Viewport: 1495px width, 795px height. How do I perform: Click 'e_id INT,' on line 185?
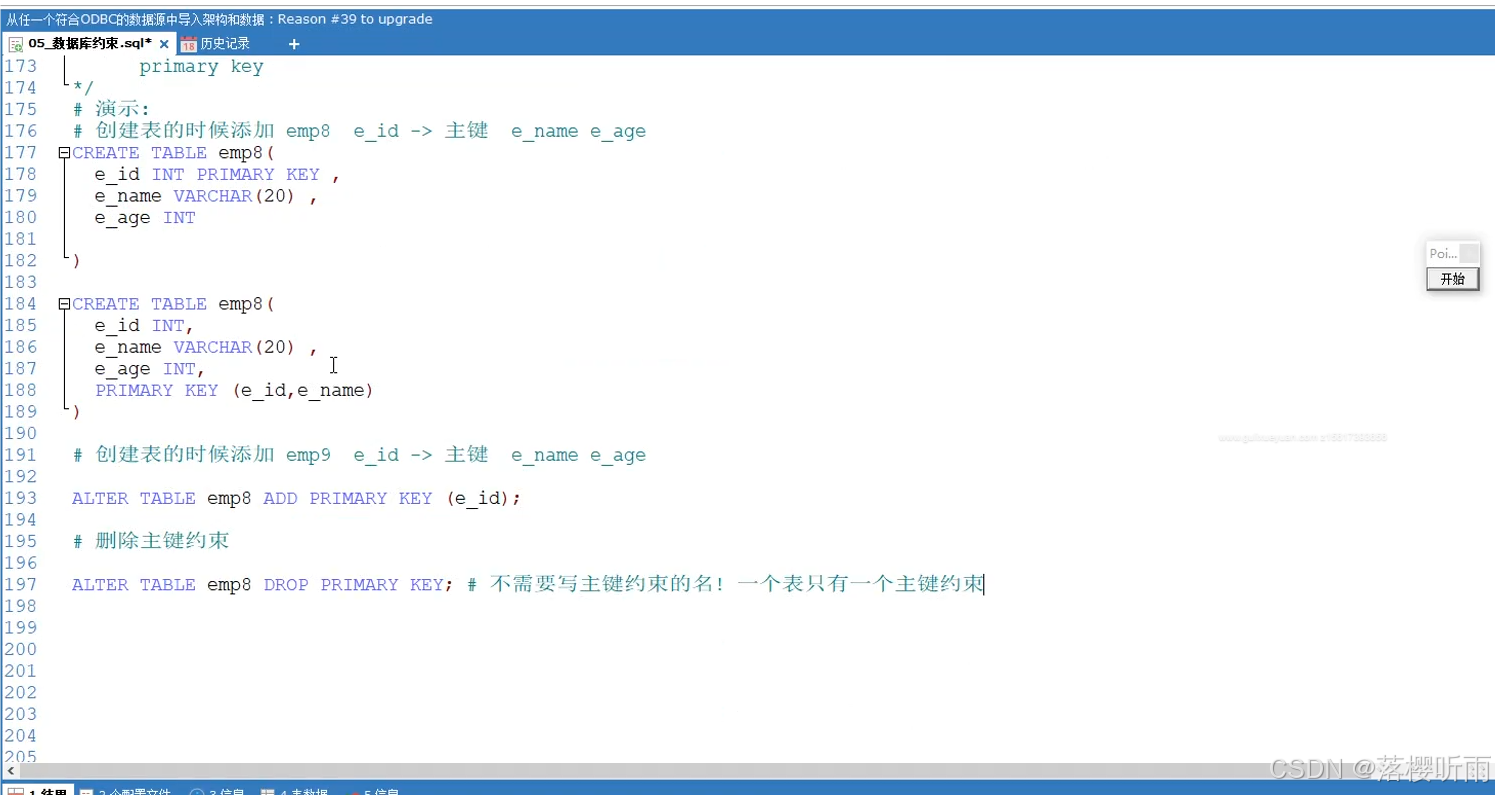pos(144,326)
